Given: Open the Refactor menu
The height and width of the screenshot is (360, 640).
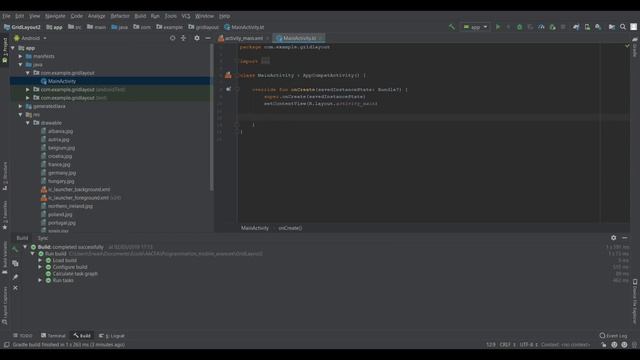Looking at the screenshot, I should [120, 16].
